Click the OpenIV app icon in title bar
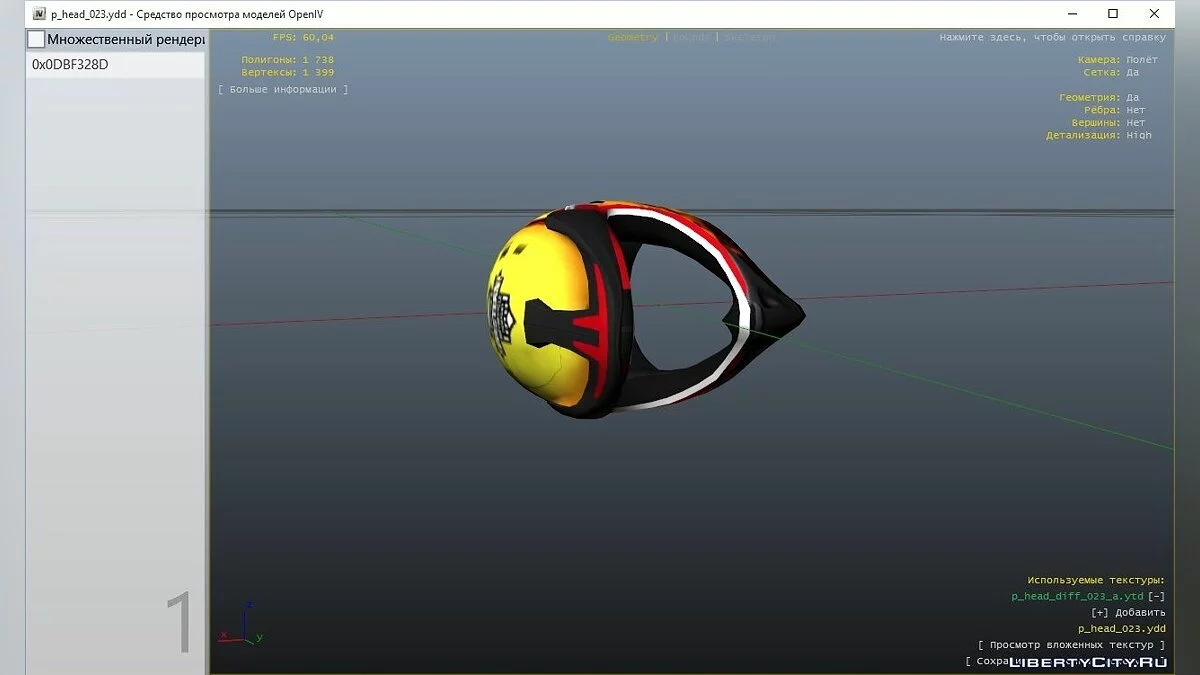 (39, 14)
